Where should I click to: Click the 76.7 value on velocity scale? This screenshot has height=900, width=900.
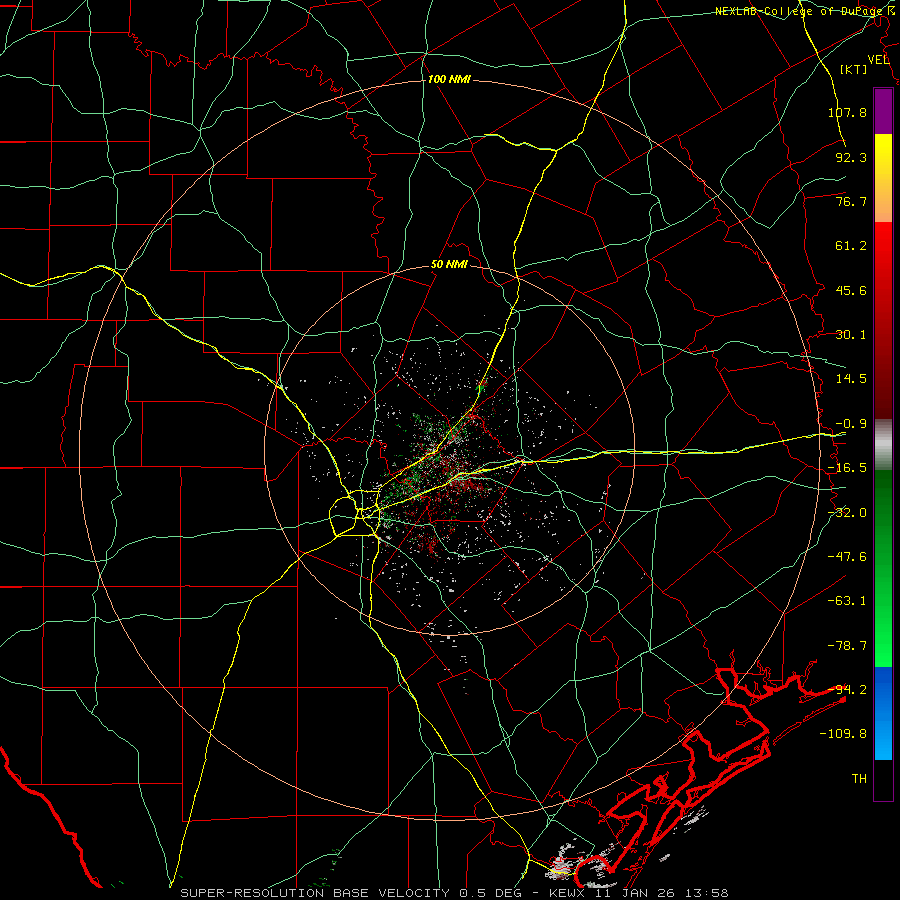pyautogui.click(x=851, y=201)
